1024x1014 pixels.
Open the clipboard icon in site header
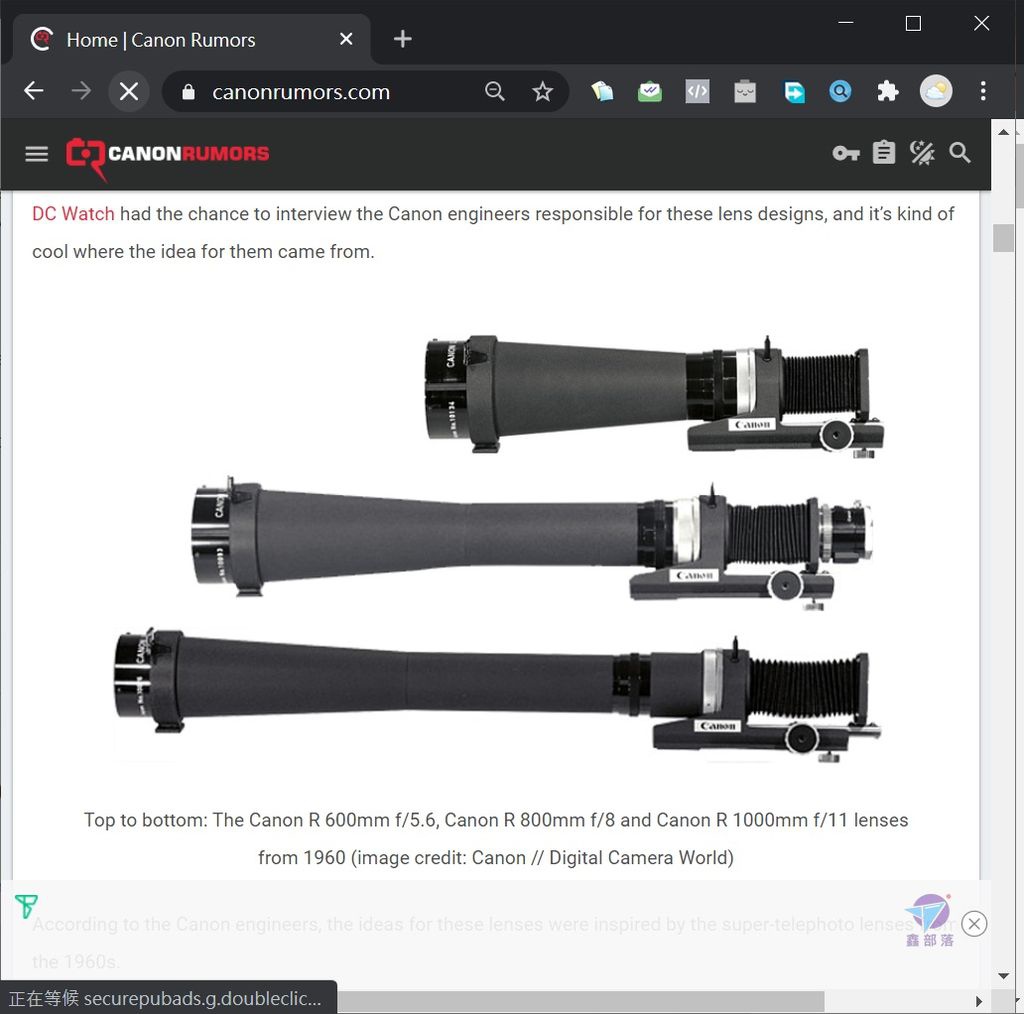(884, 153)
